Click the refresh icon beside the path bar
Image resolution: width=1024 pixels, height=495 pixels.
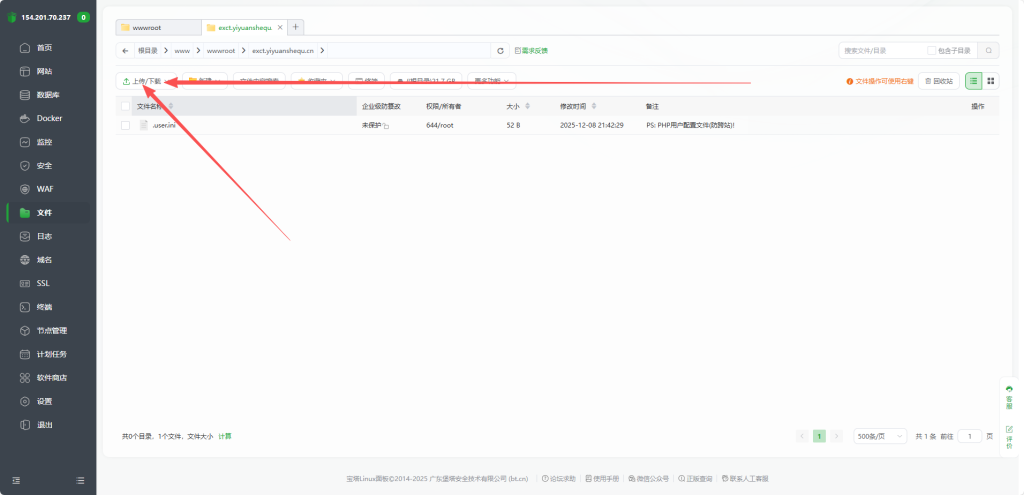501,51
